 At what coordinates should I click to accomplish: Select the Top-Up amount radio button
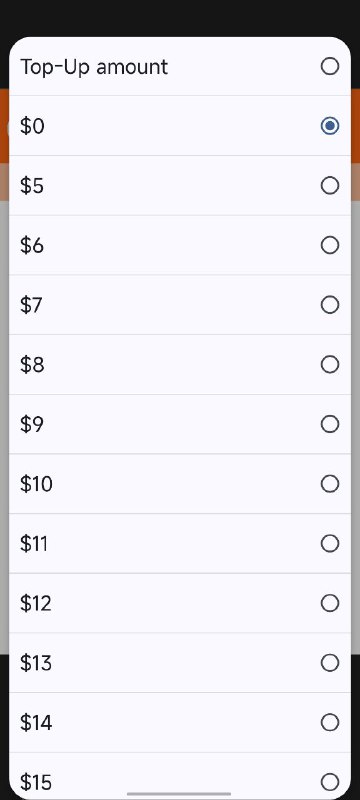tap(330, 66)
